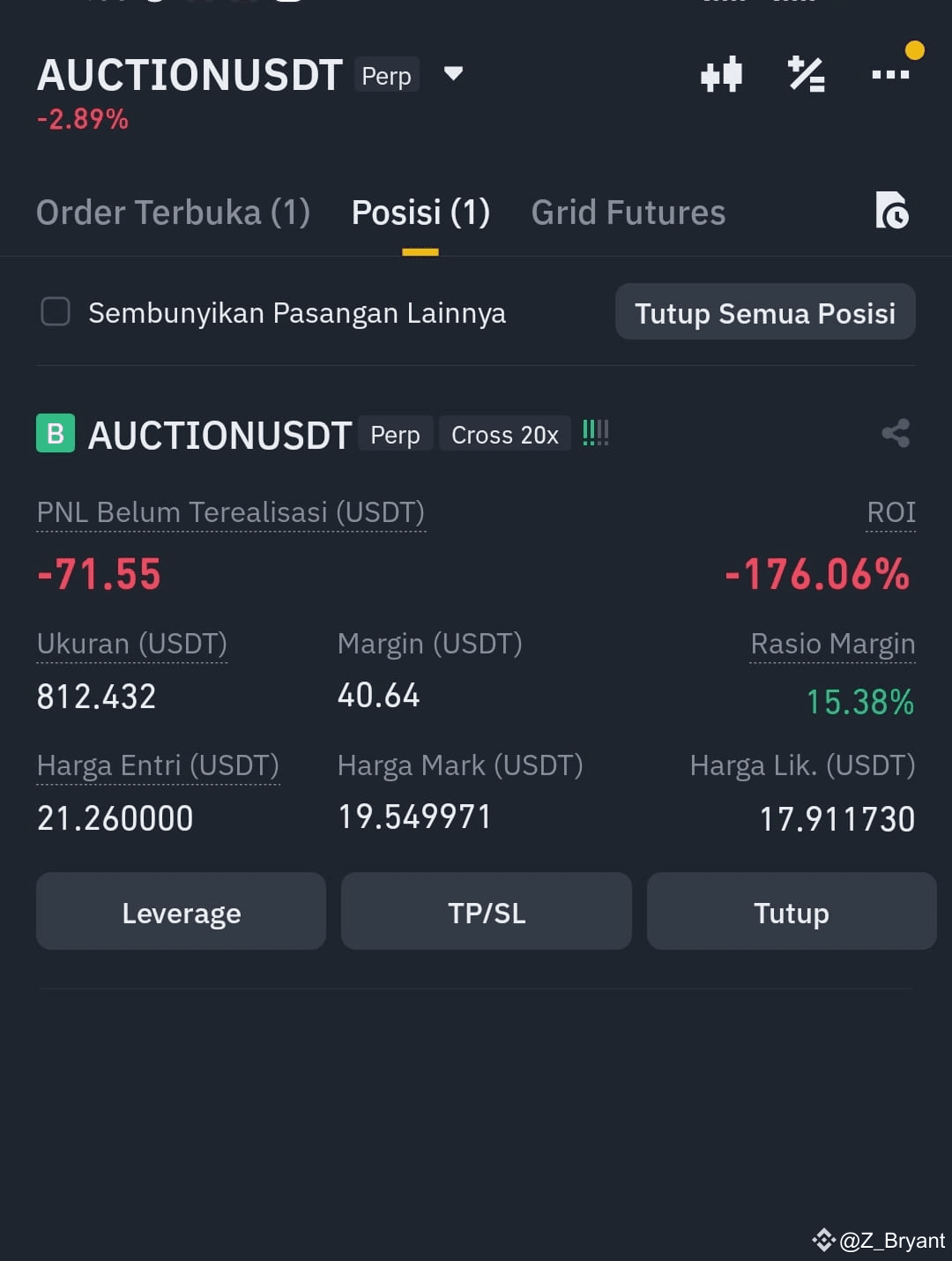Open the calculator percent icon

click(806, 75)
